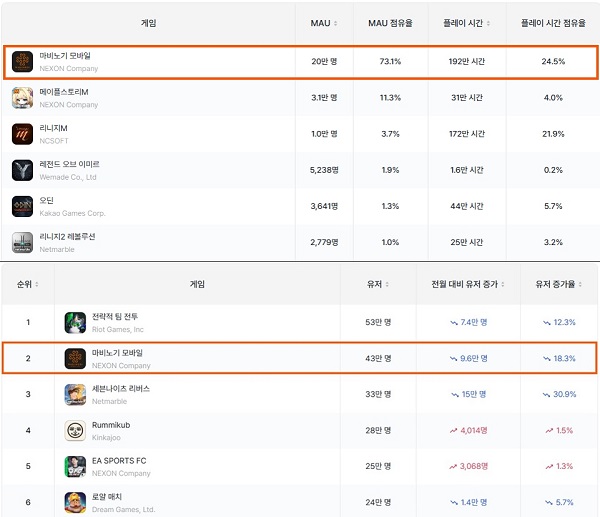
Task: Click the EA SPORTS FC game icon
Action: pyautogui.click(x=75, y=466)
